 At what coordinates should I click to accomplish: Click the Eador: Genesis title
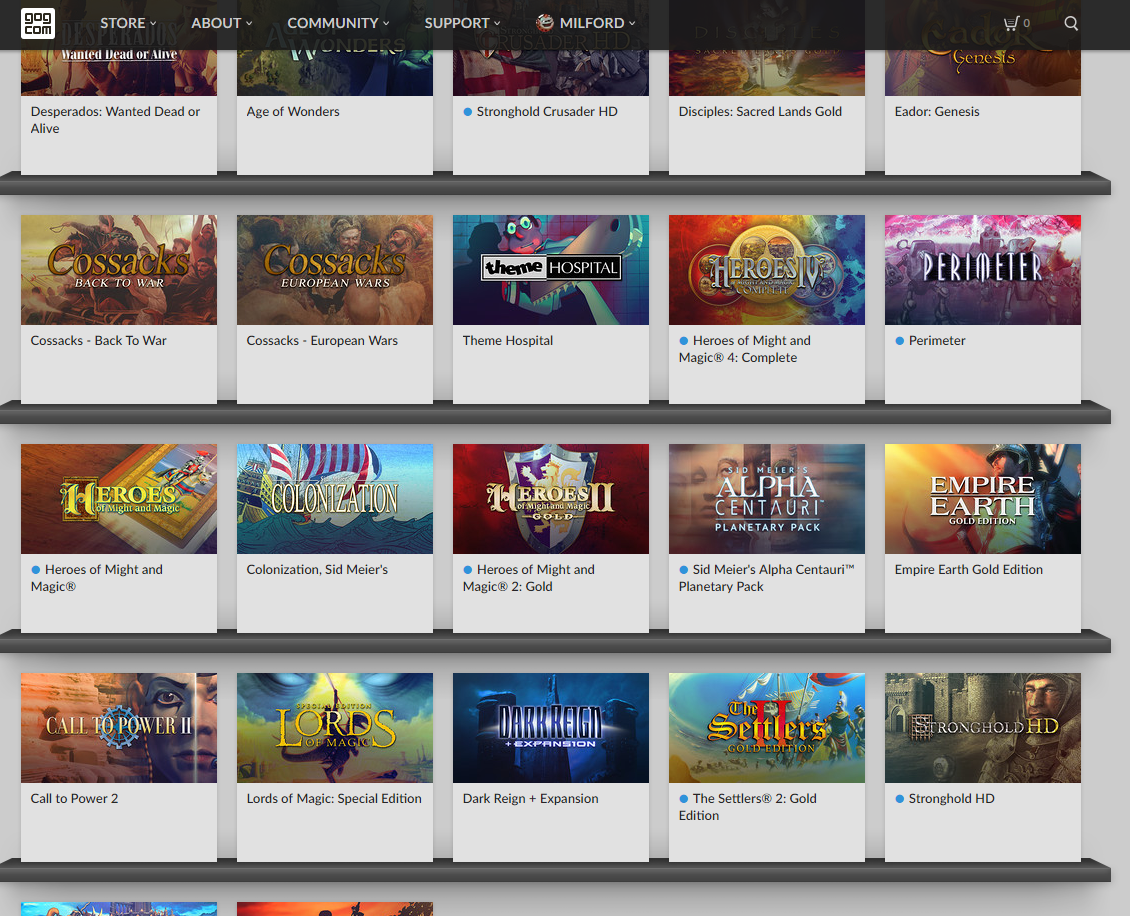[937, 112]
